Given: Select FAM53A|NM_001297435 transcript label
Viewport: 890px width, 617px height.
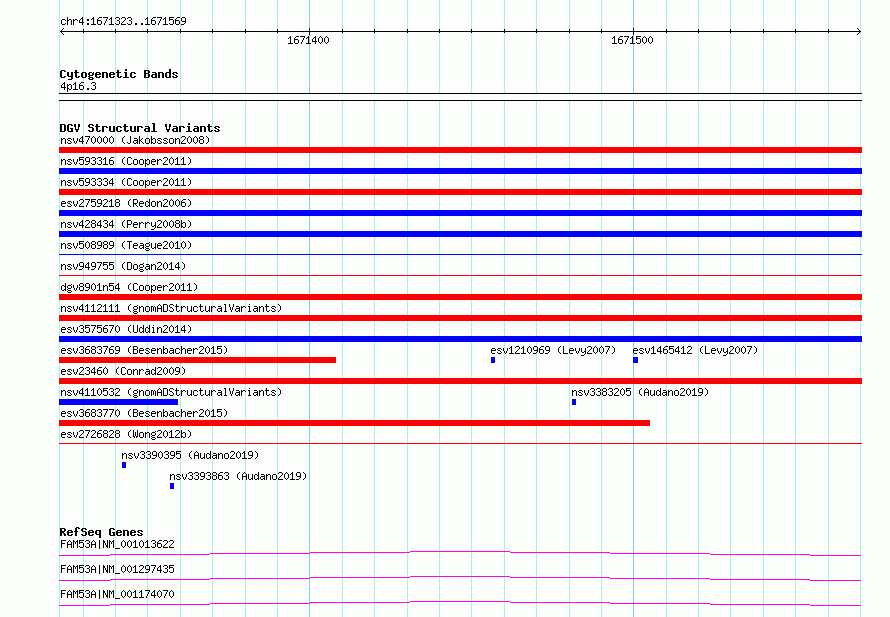Looking at the screenshot, I should (117, 569).
